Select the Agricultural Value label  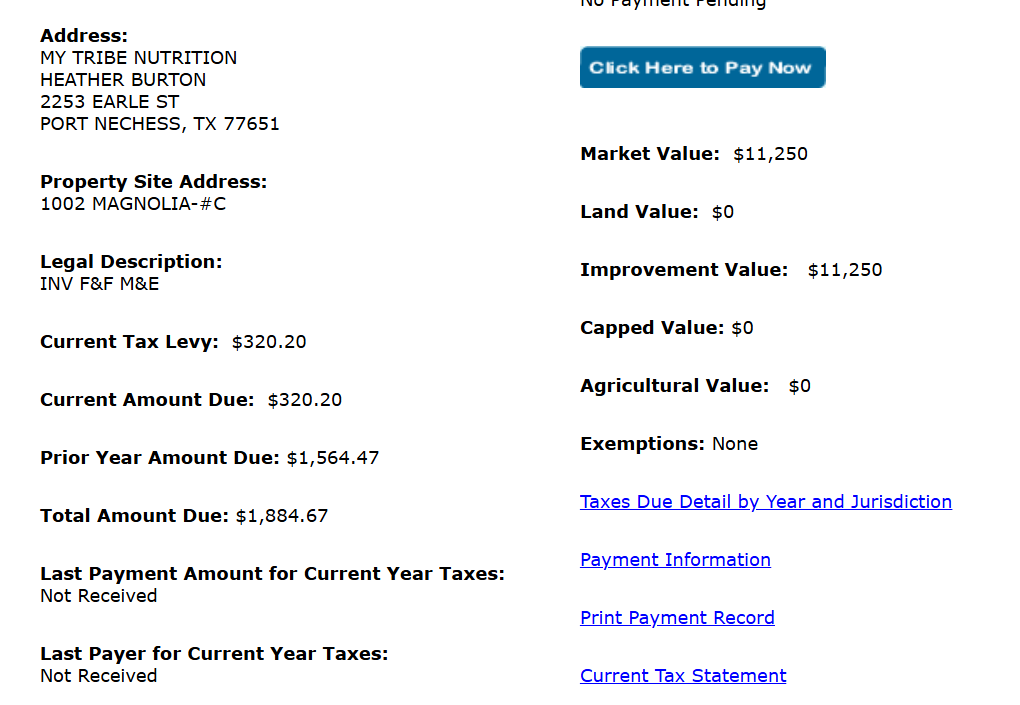tap(674, 386)
